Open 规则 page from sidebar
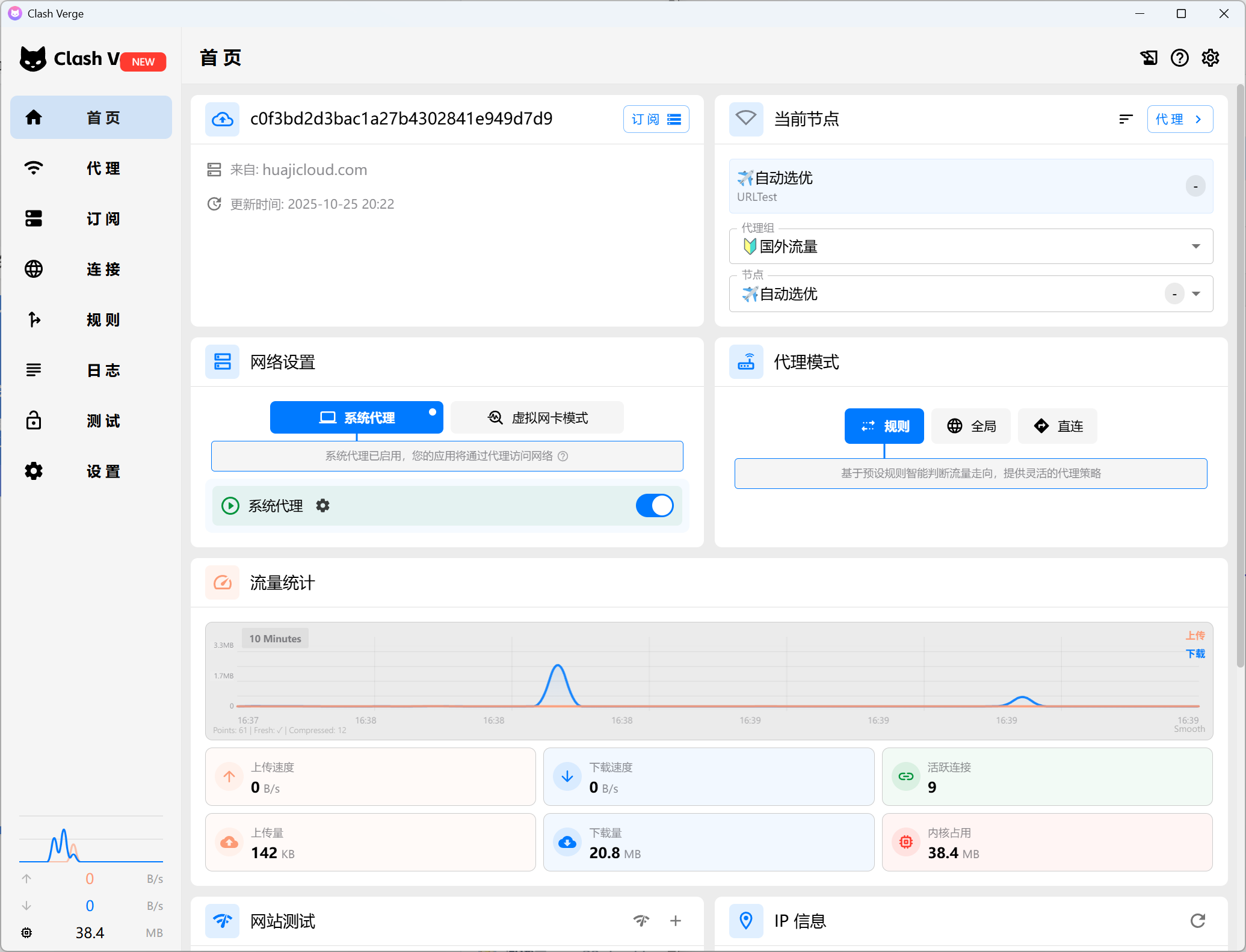 91,319
